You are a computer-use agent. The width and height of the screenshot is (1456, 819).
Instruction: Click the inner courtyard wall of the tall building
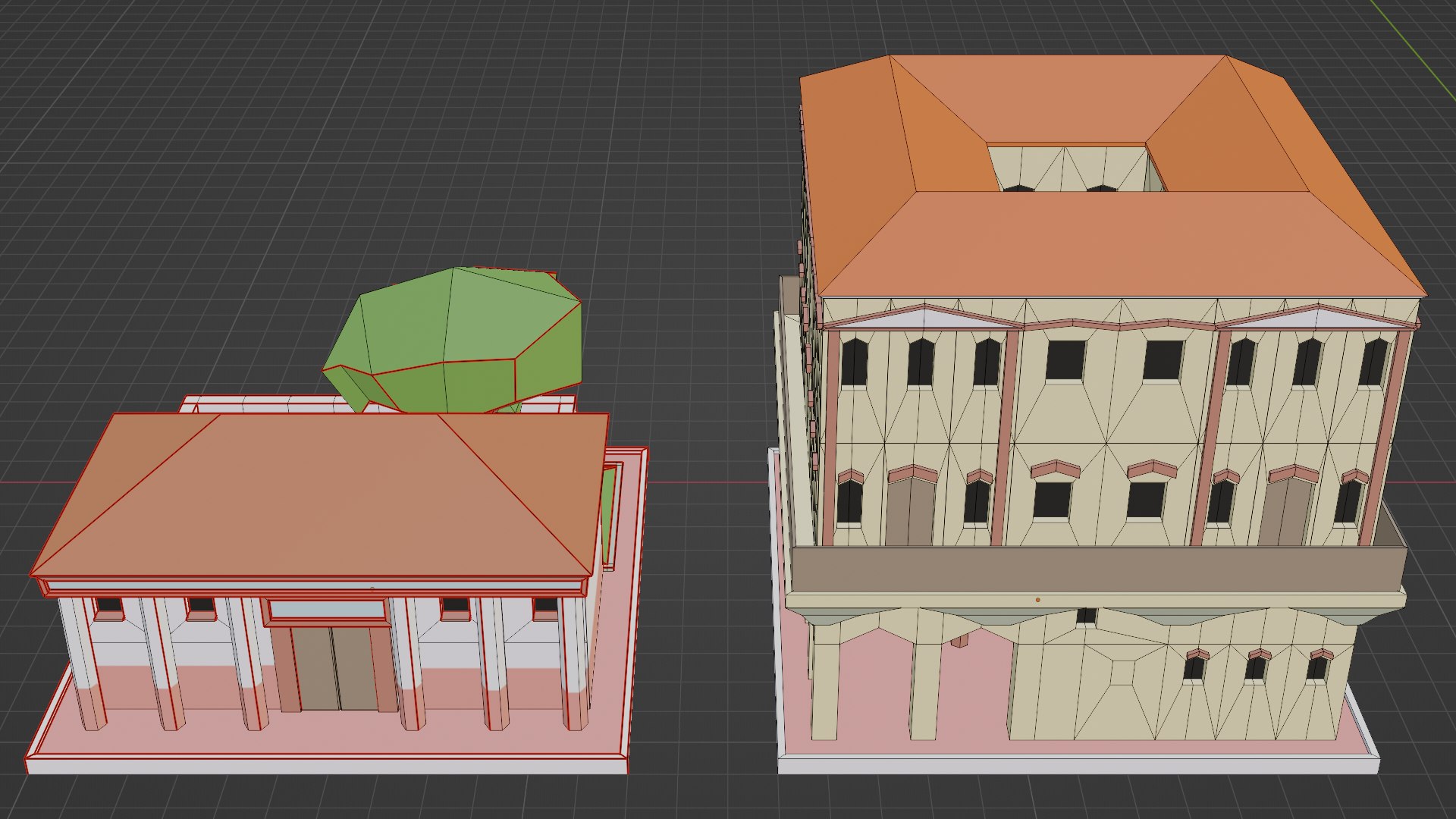pyautogui.click(x=1068, y=168)
